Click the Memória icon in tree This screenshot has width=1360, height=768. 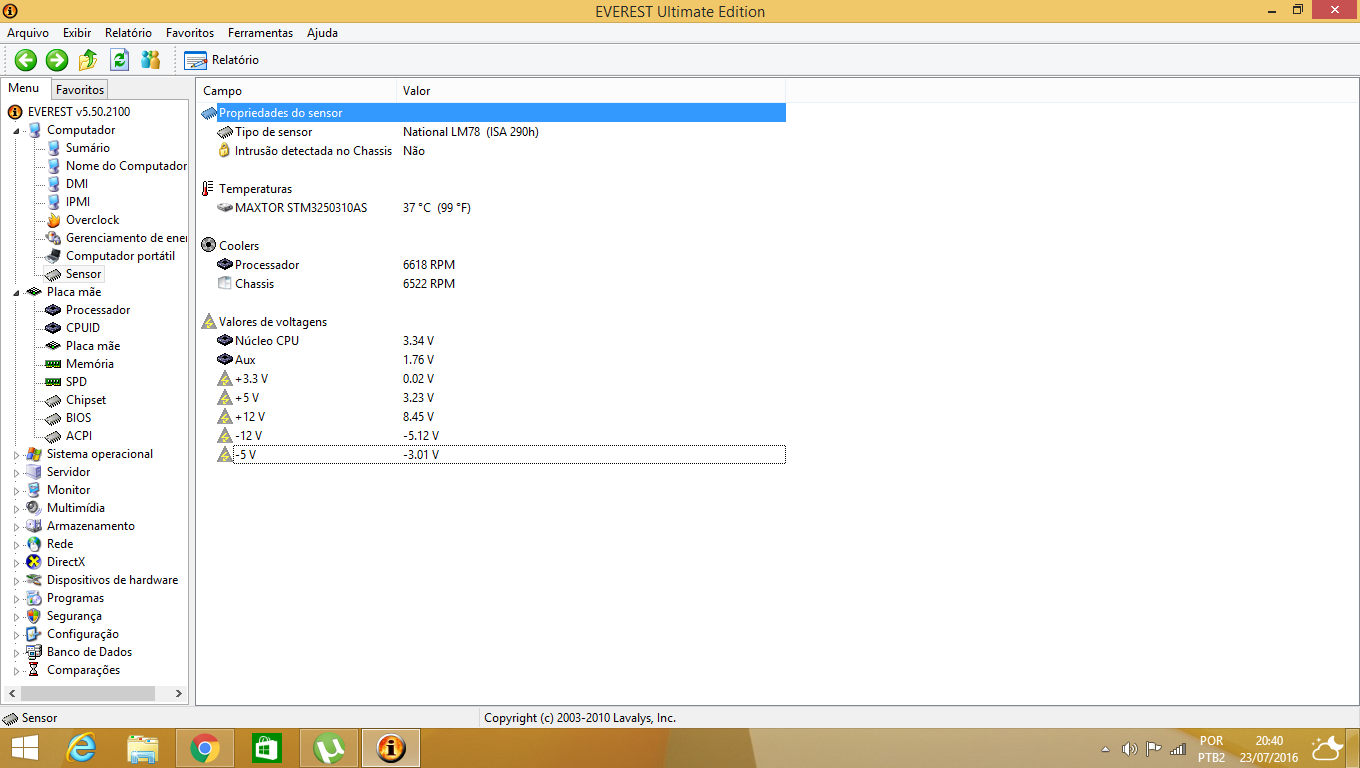coord(54,364)
